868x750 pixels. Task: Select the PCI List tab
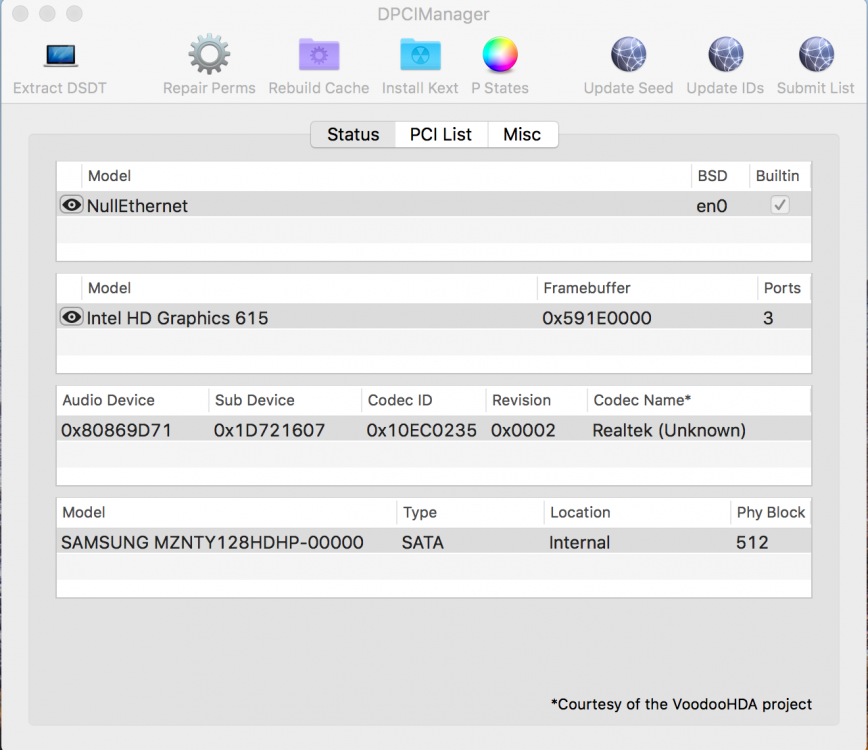(441, 135)
